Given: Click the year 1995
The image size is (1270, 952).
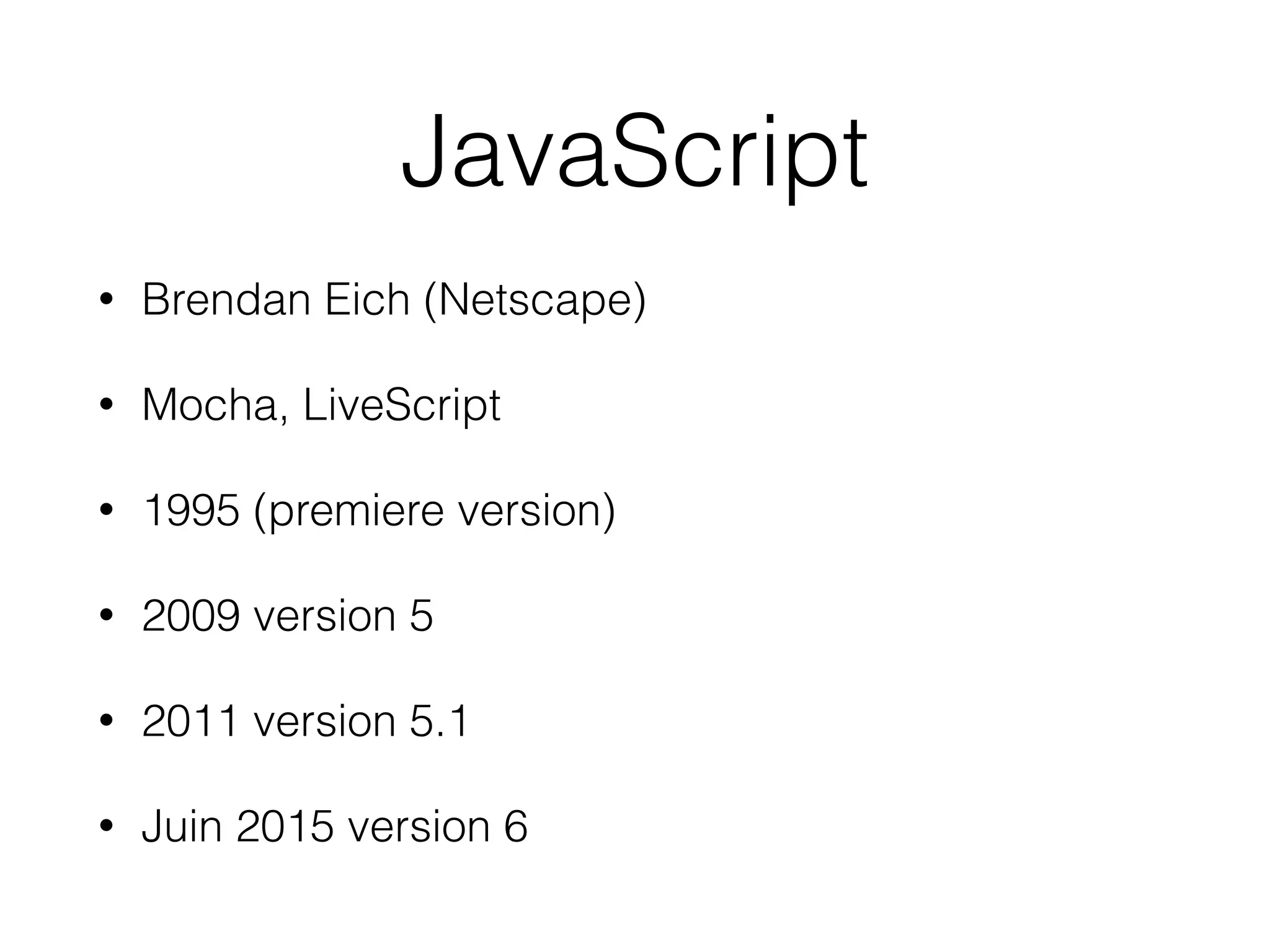Looking at the screenshot, I should click(x=190, y=512).
